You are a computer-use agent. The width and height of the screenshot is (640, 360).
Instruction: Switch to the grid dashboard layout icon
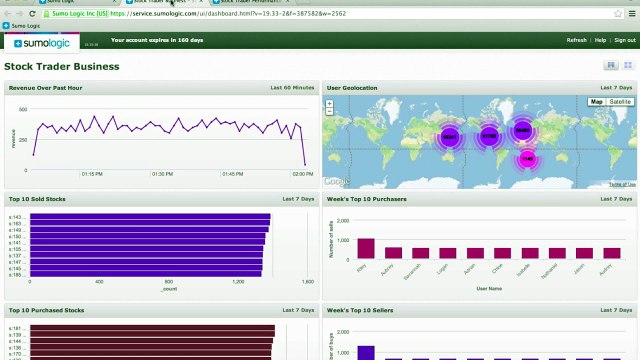pos(628,65)
